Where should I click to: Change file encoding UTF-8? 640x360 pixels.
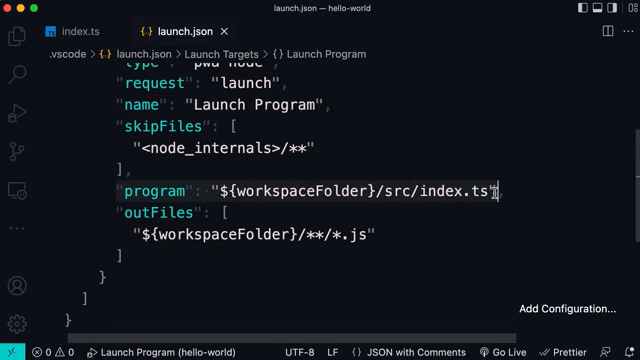[x=300, y=352]
